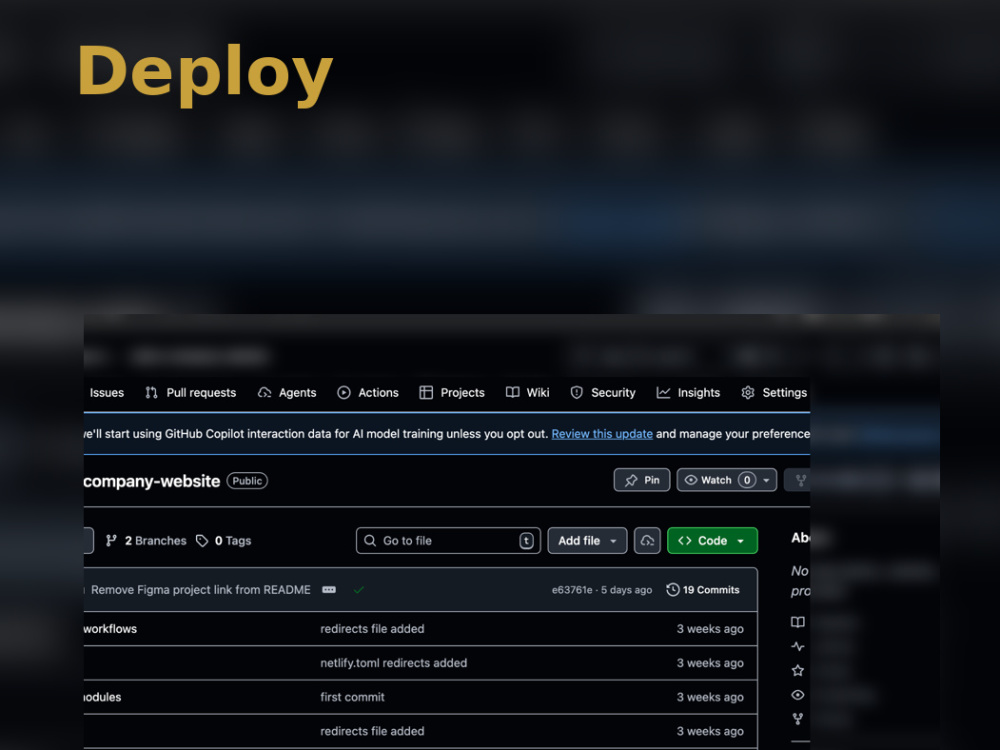This screenshot has width=1000, height=750.
Task: Open the workflows folder
Action: [x=110, y=629]
